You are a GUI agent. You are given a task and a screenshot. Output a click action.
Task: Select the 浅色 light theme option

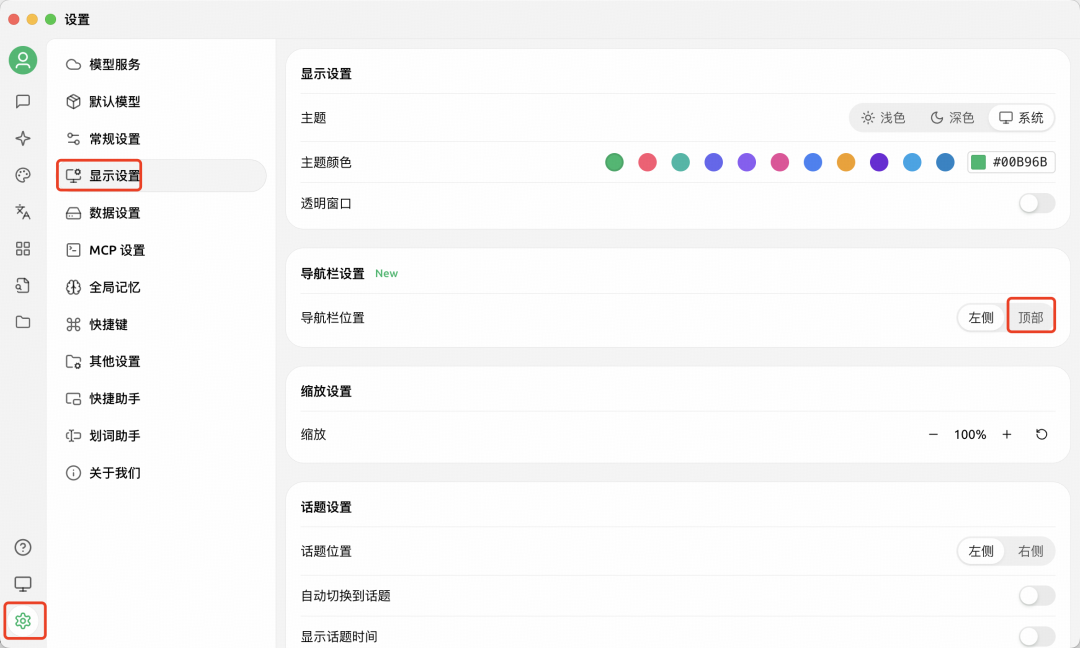tap(883, 118)
